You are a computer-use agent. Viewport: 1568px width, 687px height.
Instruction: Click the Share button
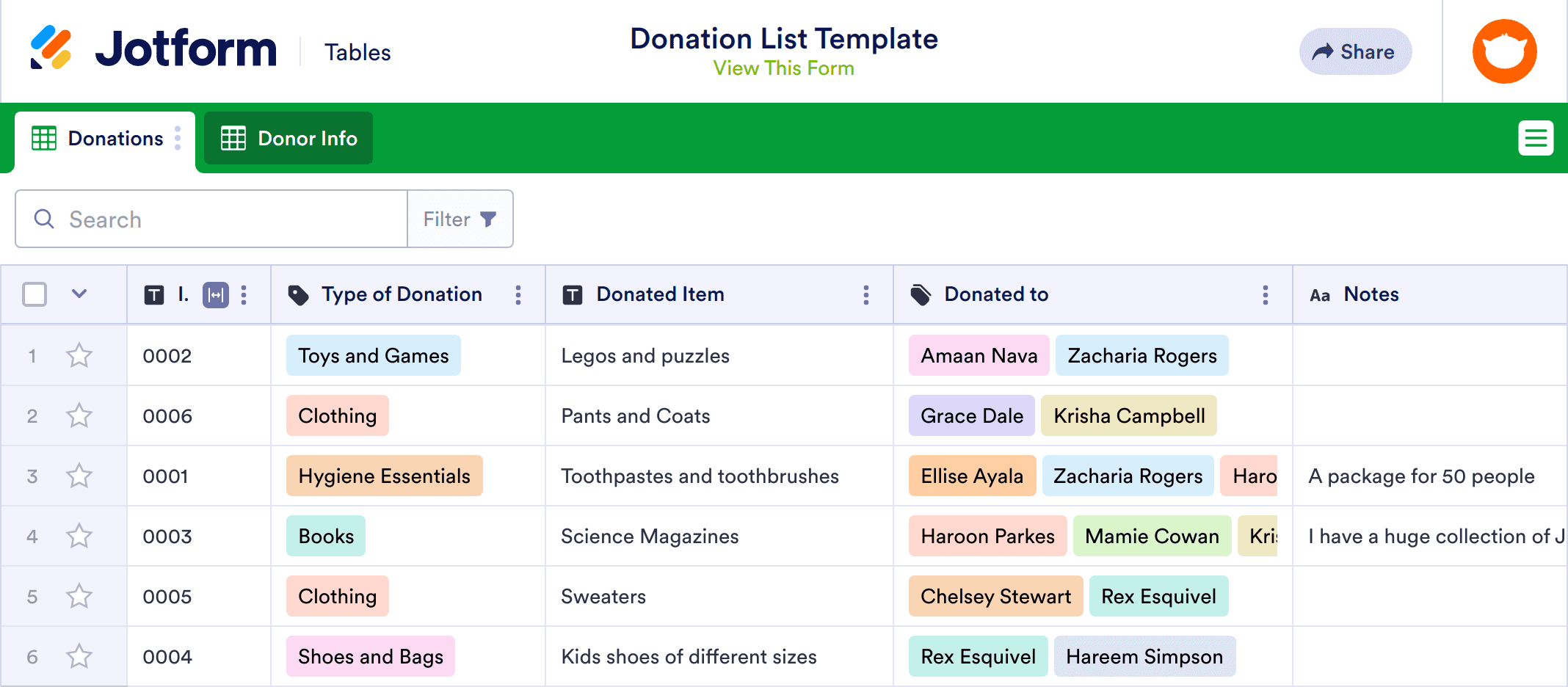pyautogui.click(x=1354, y=52)
